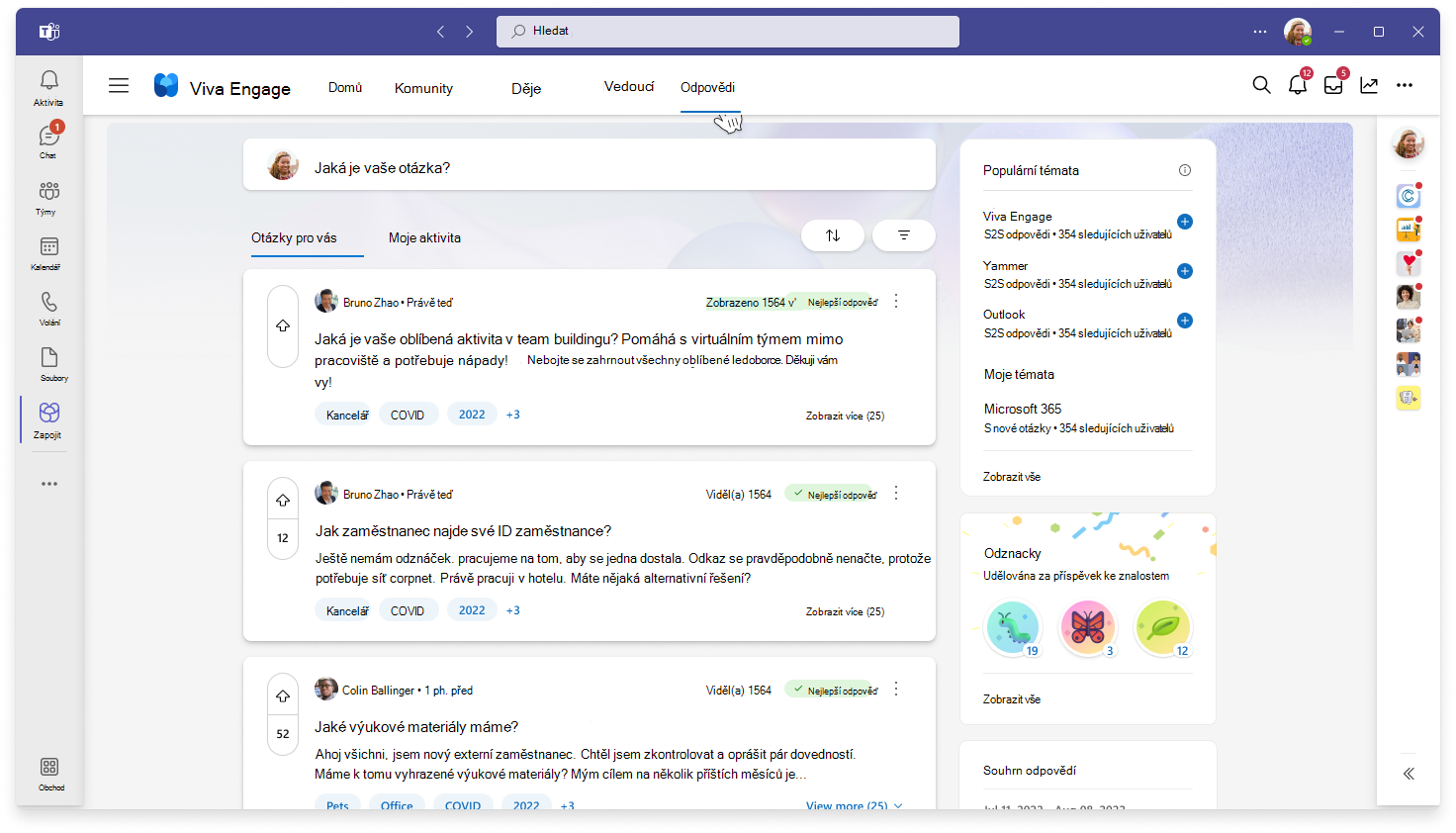Expand tags with +3 on team building post
This screenshot has width=1456, height=833.
512,415
